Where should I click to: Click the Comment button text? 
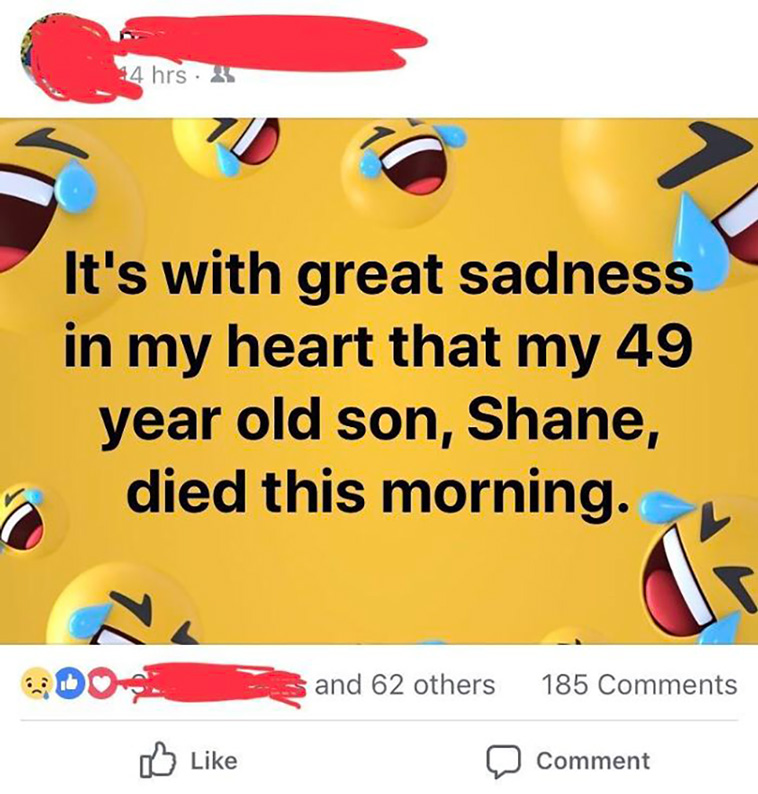(x=593, y=761)
